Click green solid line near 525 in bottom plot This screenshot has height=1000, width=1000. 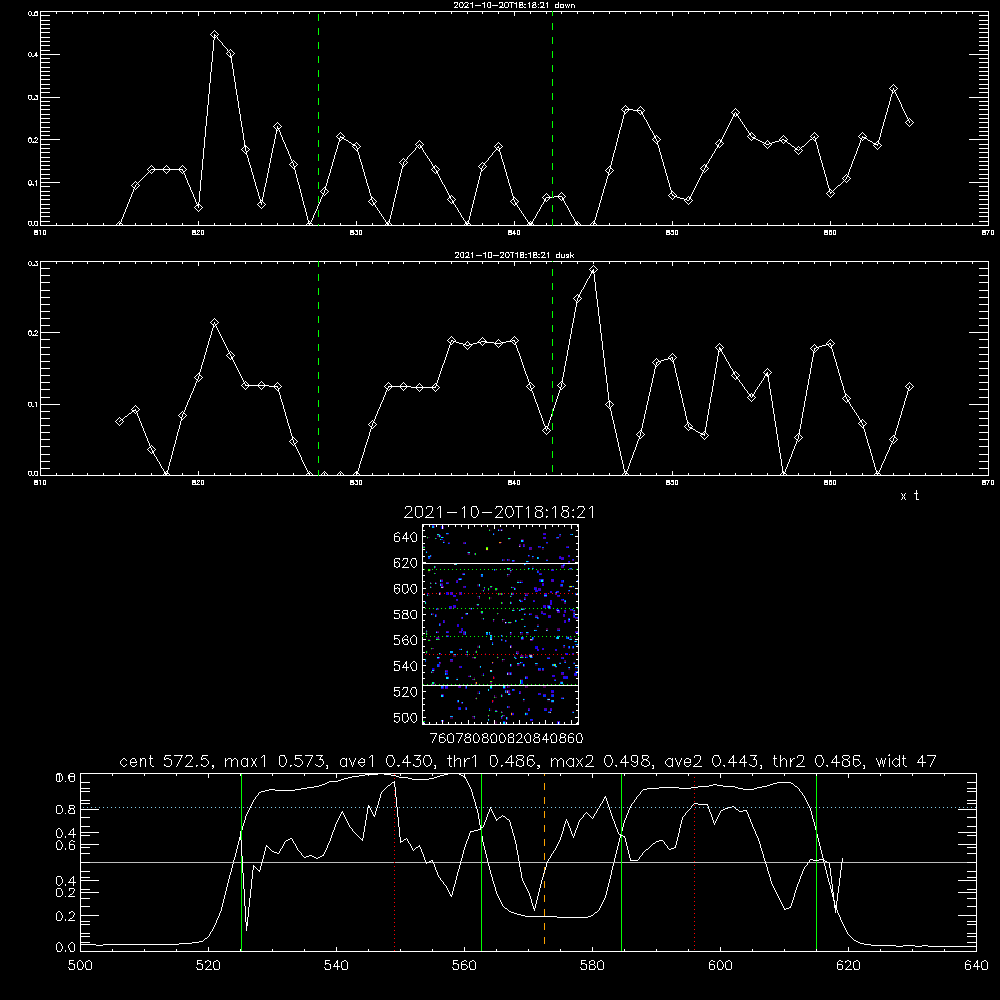click(241, 861)
